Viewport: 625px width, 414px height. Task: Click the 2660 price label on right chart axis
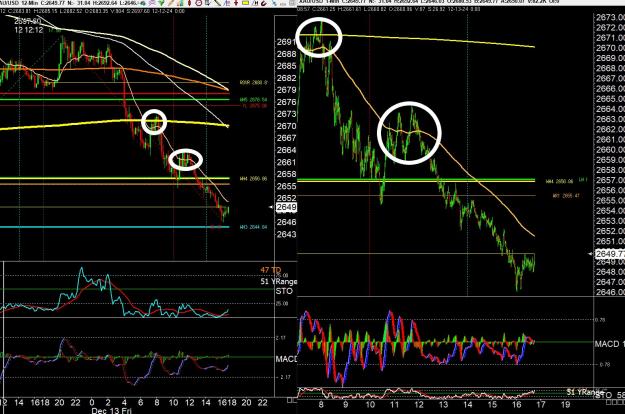click(x=610, y=150)
